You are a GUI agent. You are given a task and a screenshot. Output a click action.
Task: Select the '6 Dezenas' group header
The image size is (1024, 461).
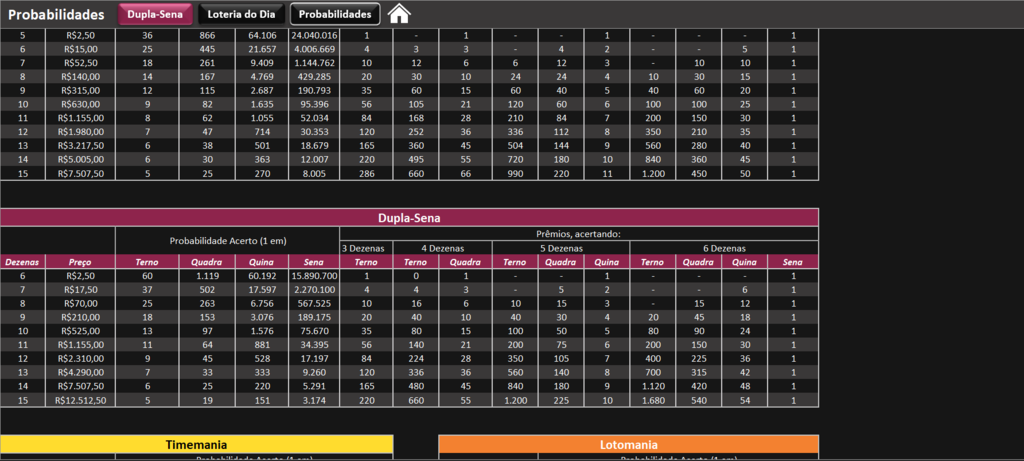pos(724,248)
